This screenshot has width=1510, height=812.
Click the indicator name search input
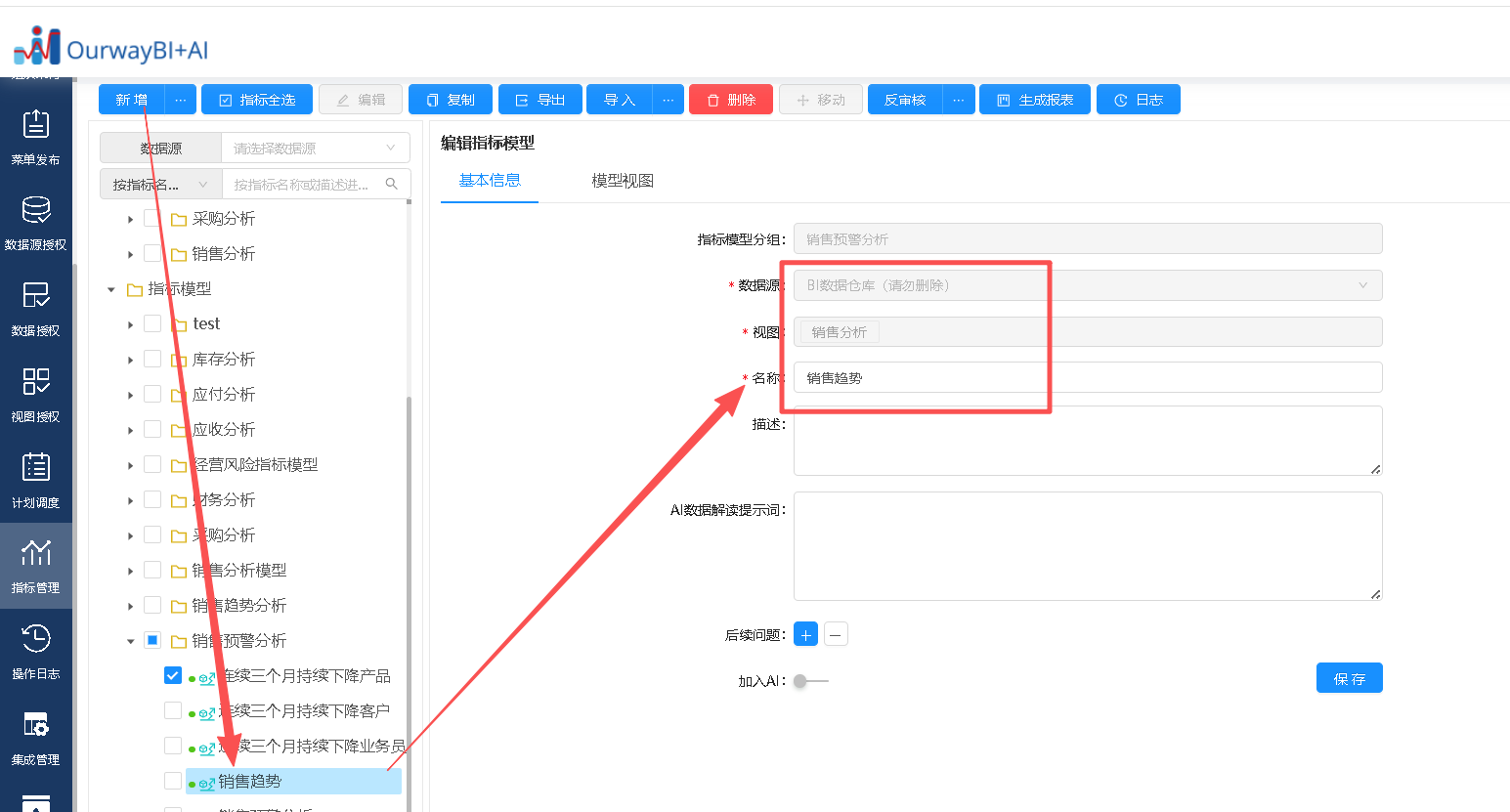click(x=304, y=184)
